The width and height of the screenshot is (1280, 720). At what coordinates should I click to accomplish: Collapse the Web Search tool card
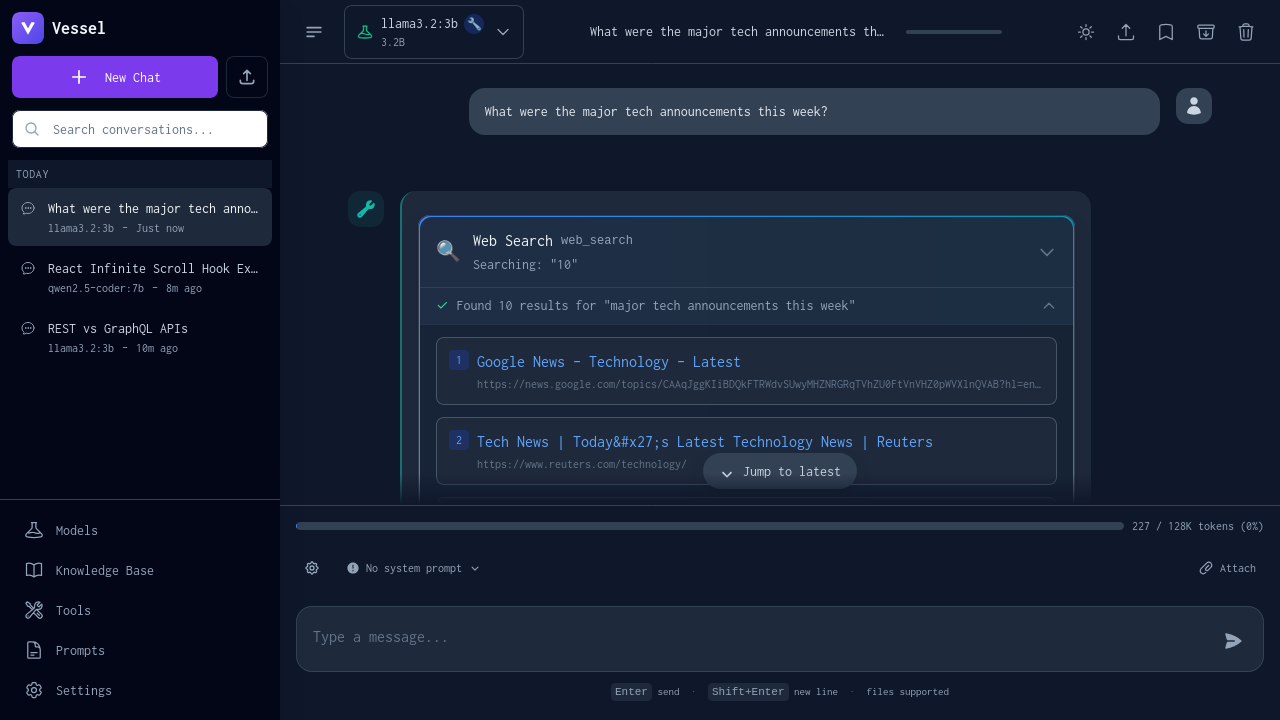(1046, 252)
